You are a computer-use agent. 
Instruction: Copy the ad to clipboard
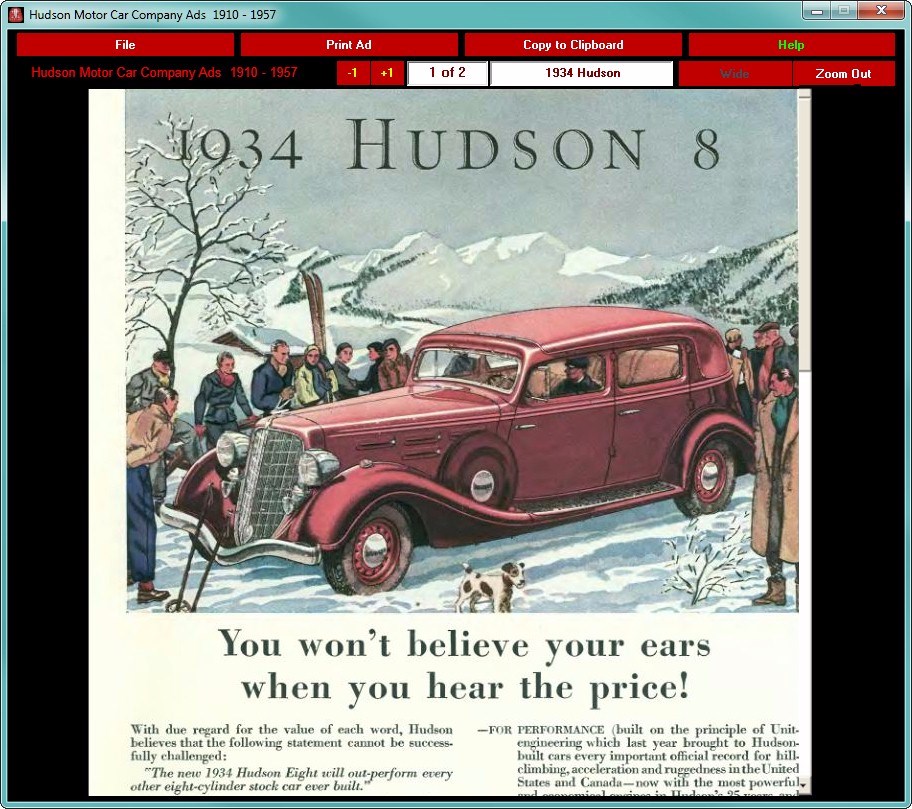click(x=573, y=45)
